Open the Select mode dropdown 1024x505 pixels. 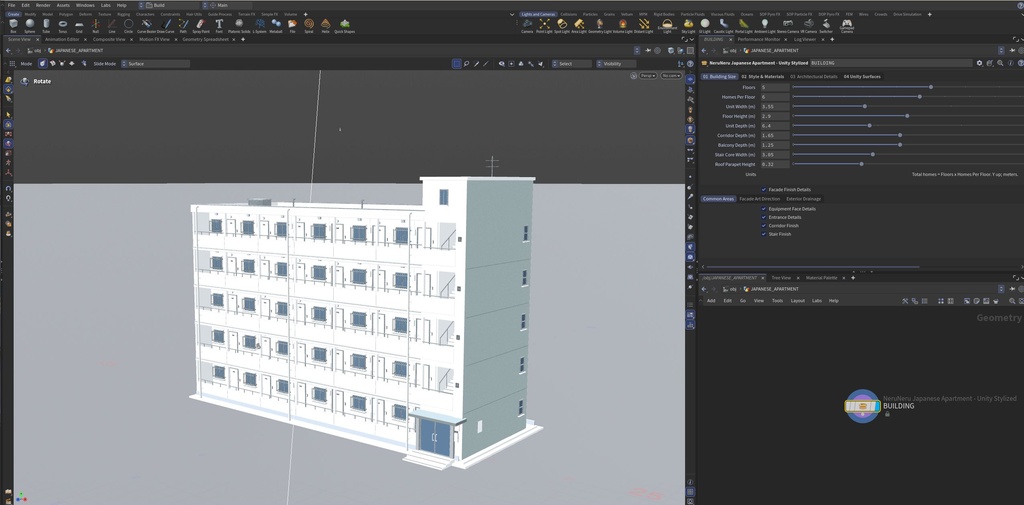tap(571, 64)
